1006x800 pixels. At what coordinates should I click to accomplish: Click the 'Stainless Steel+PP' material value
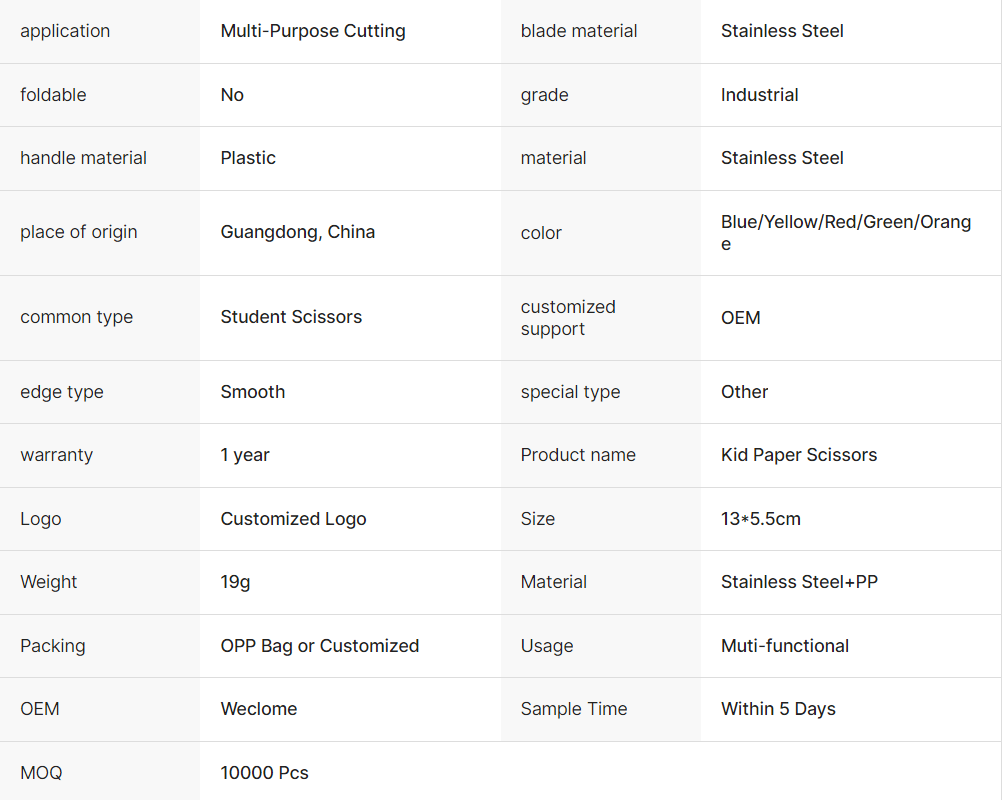point(799,582)
